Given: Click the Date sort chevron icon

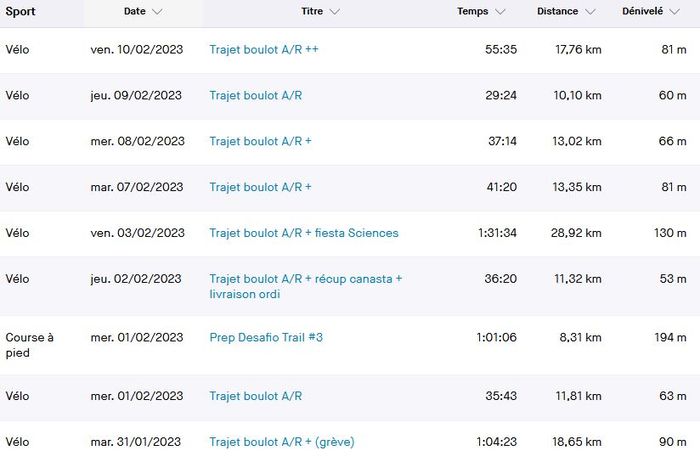Looking at the screenshot, I should coord(158,12).
